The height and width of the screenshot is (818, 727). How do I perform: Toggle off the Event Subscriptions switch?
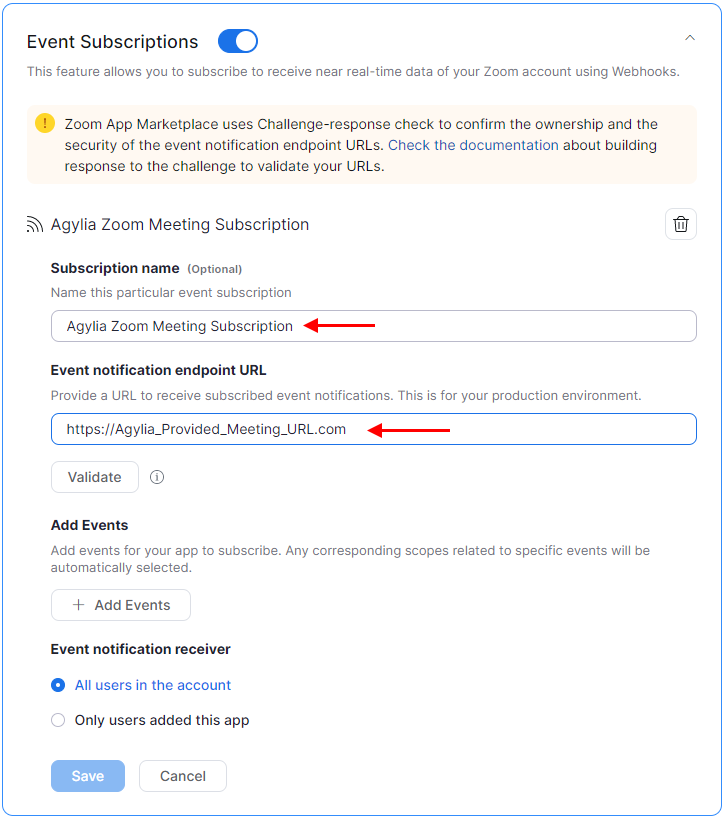(238, 41)
